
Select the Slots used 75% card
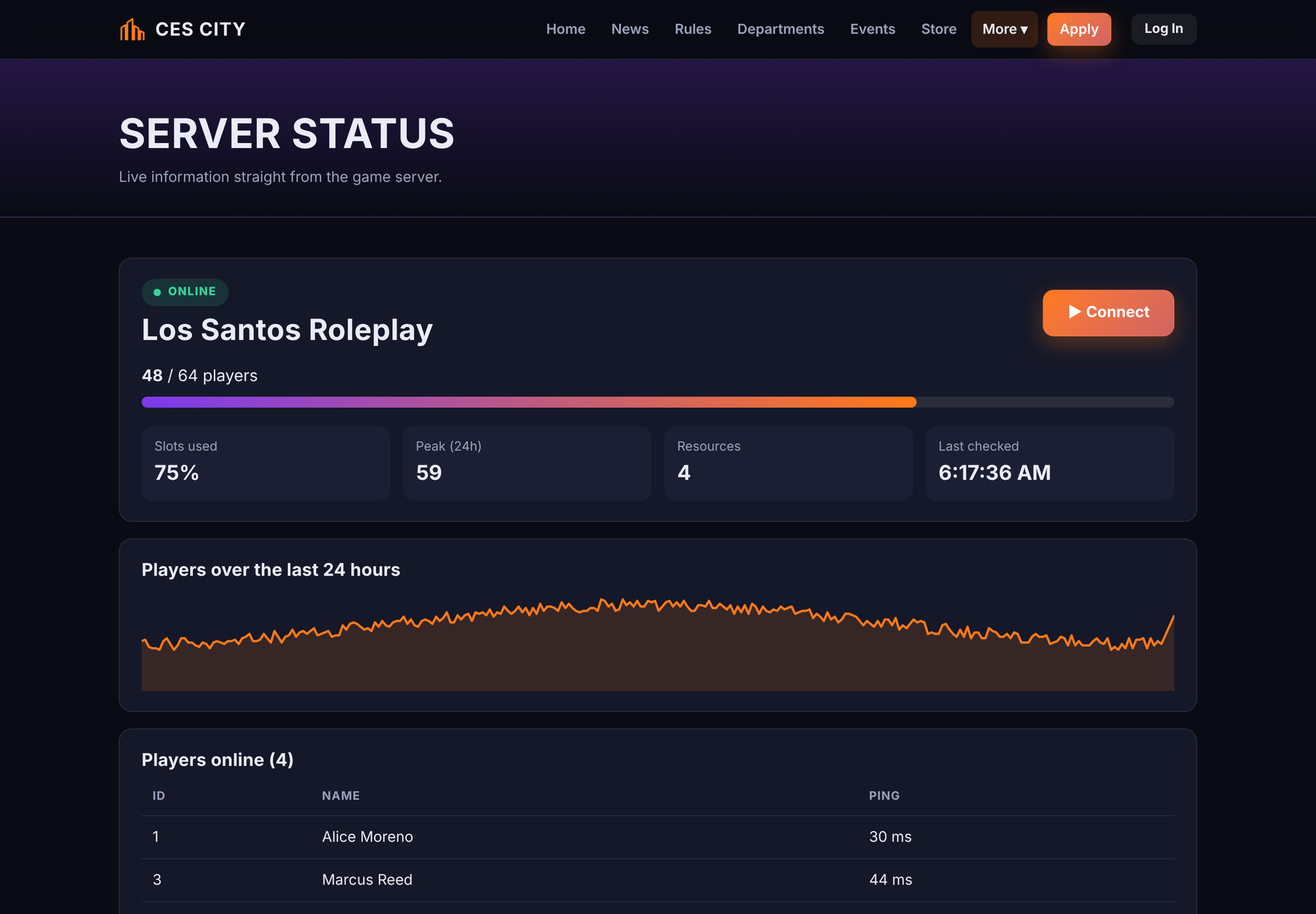tap(266, 464)
